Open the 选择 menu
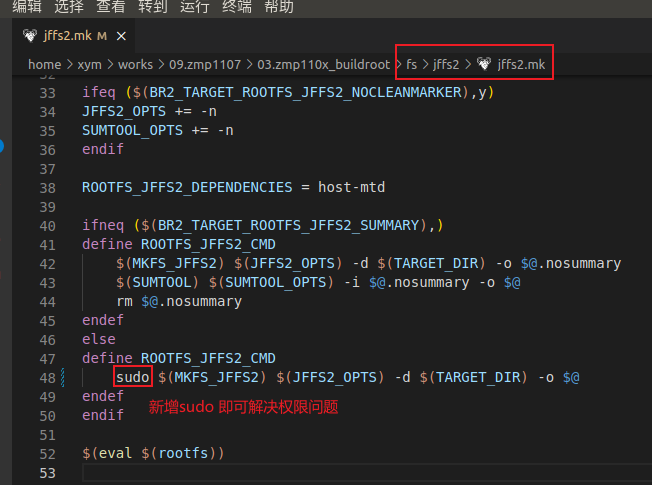 69,6
